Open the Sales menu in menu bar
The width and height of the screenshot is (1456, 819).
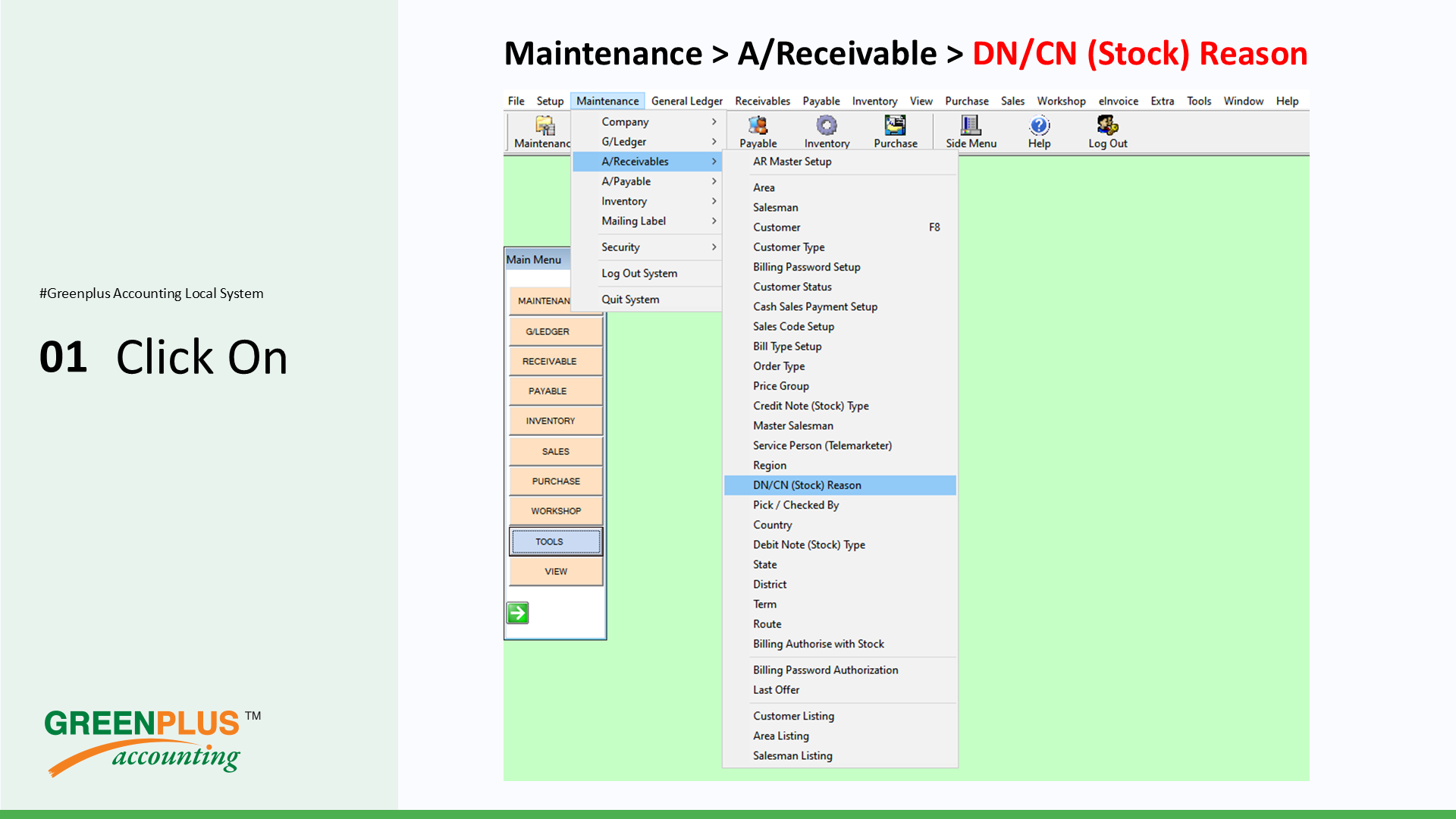coord(1012,101)
